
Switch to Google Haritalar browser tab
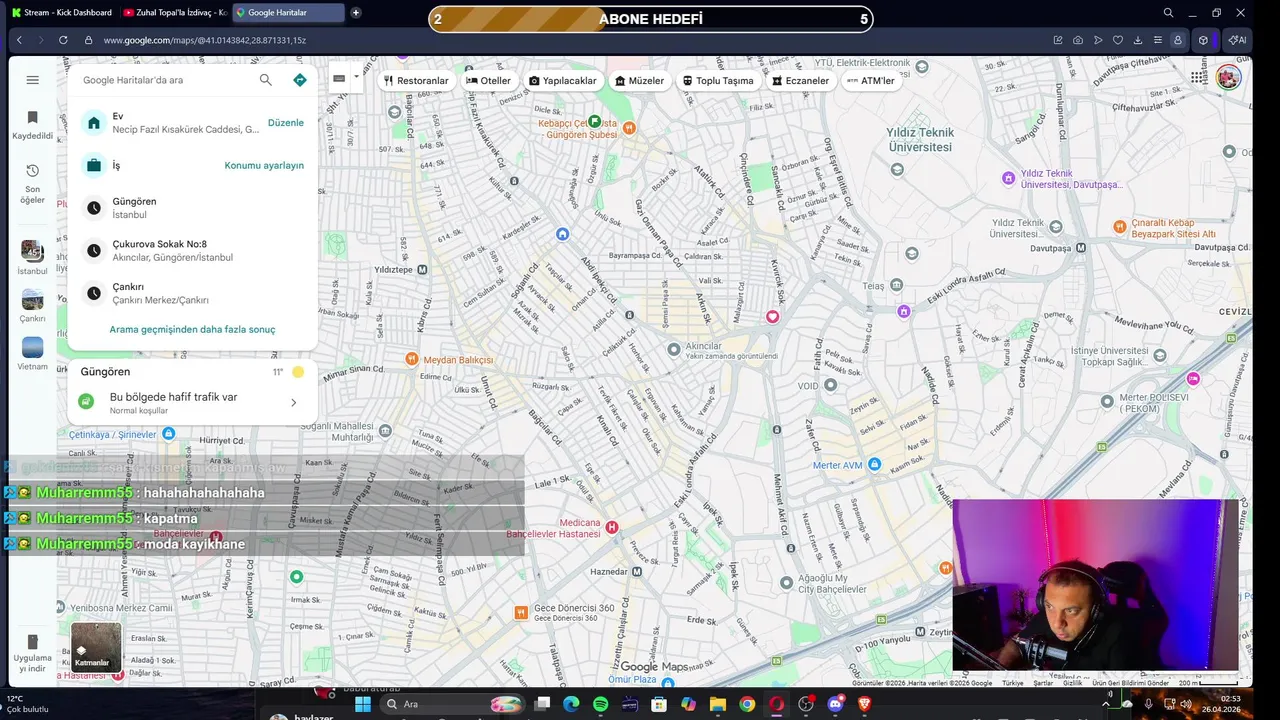pos(288,13)
